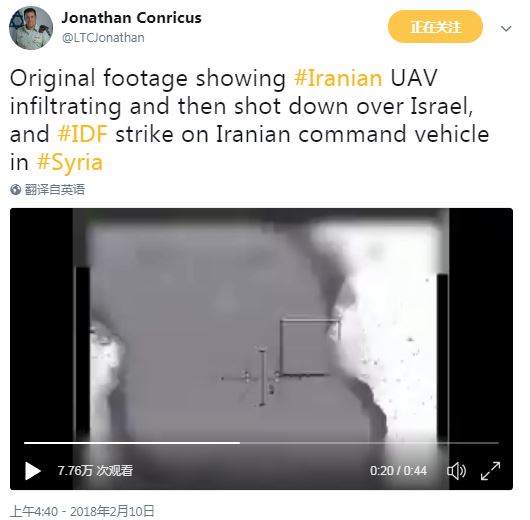Screen dimensions: 530x520
Task: Play the embedded video
Action: [33, 471]
